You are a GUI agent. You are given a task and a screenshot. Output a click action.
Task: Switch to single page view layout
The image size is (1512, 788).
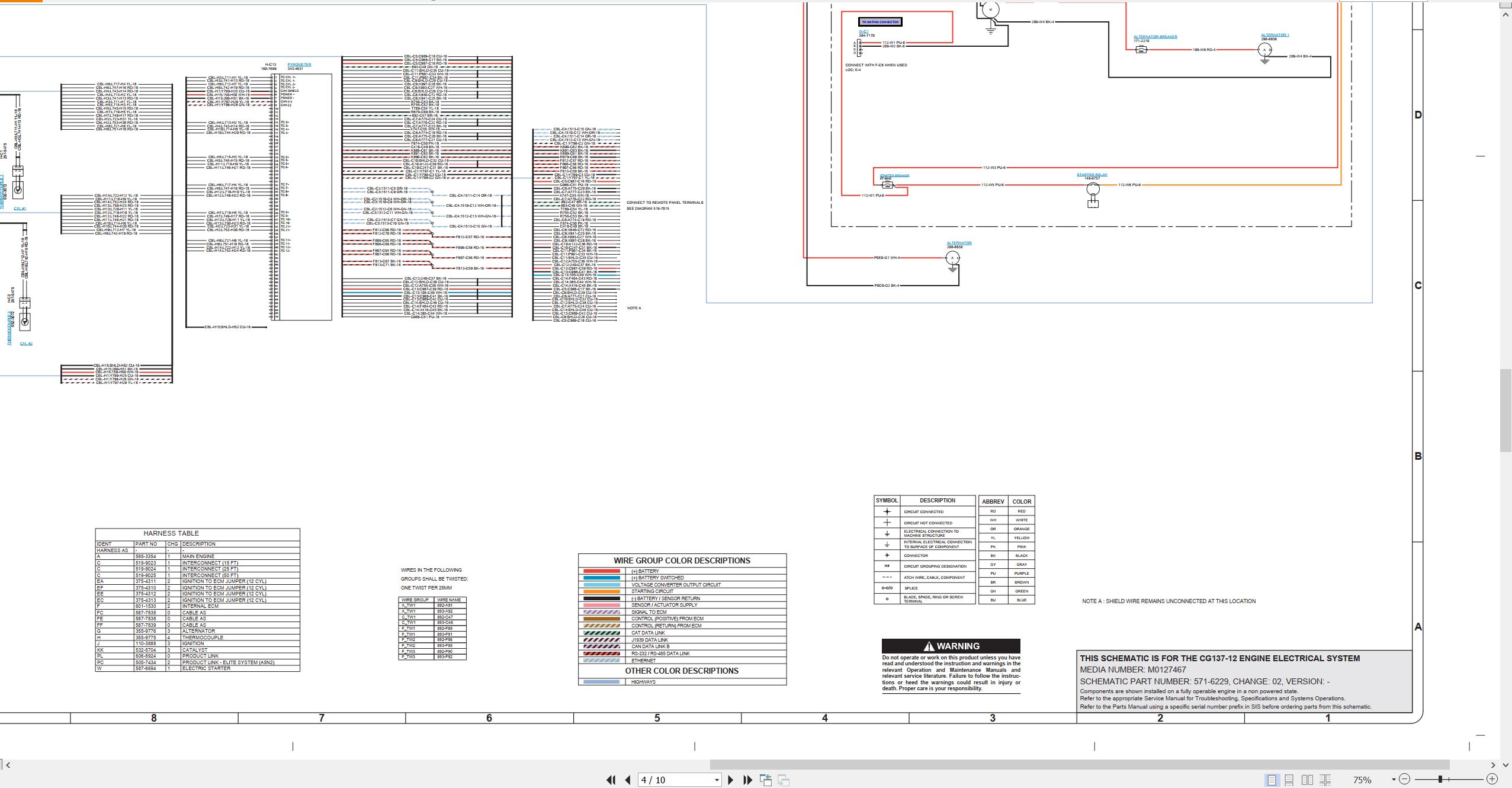click(1272, 780)
